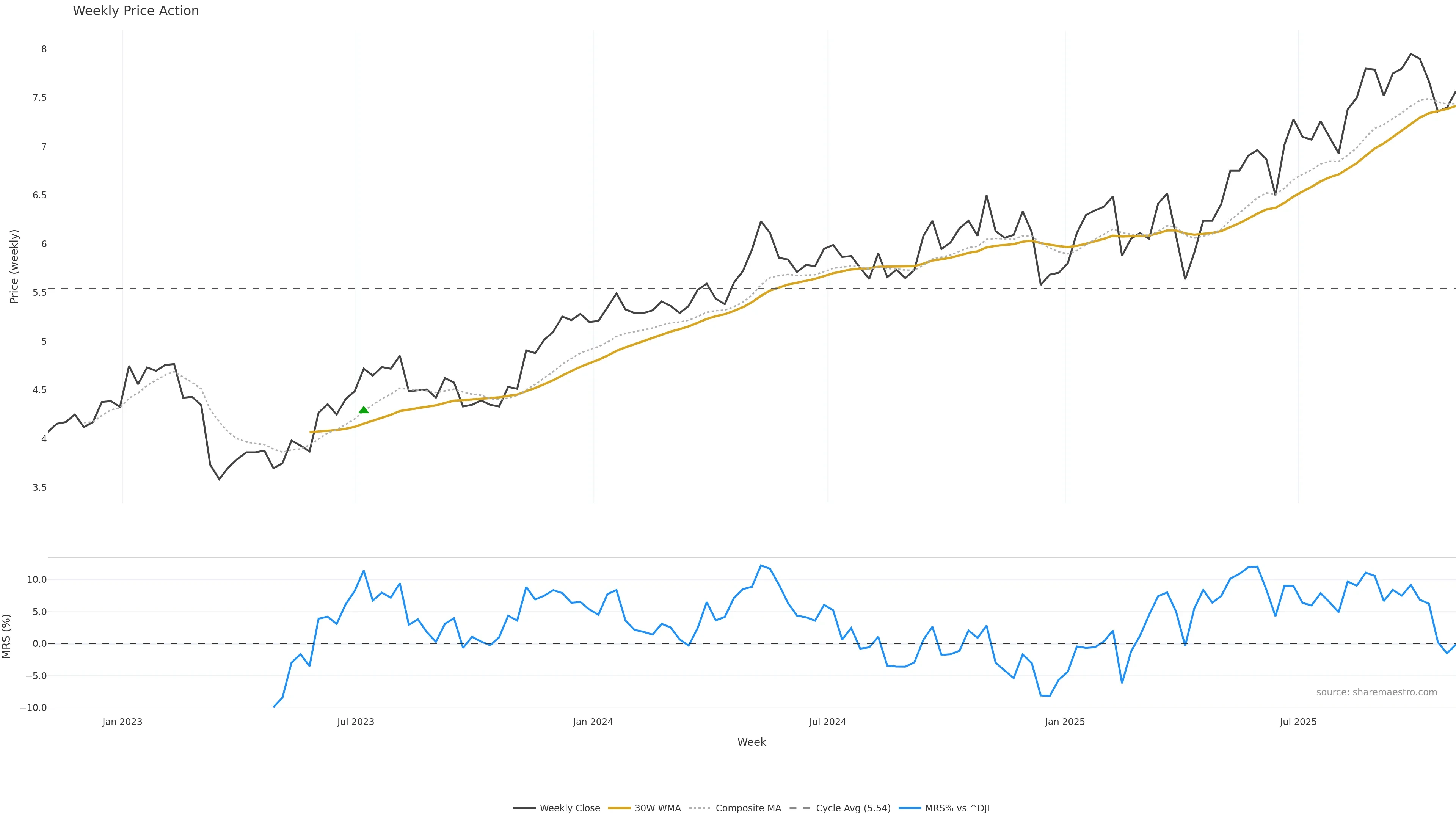Hide the 30W WMA series via its legend label
Screen dimensions: 1456x819
click(657, 808)
